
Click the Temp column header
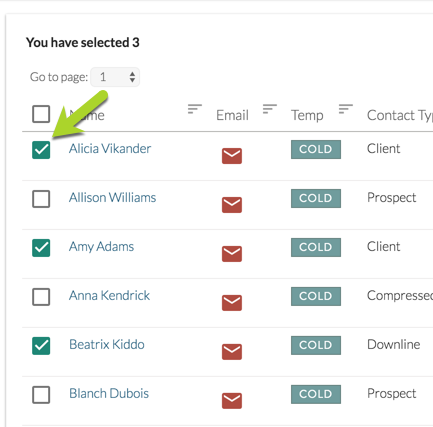(307, 116)
